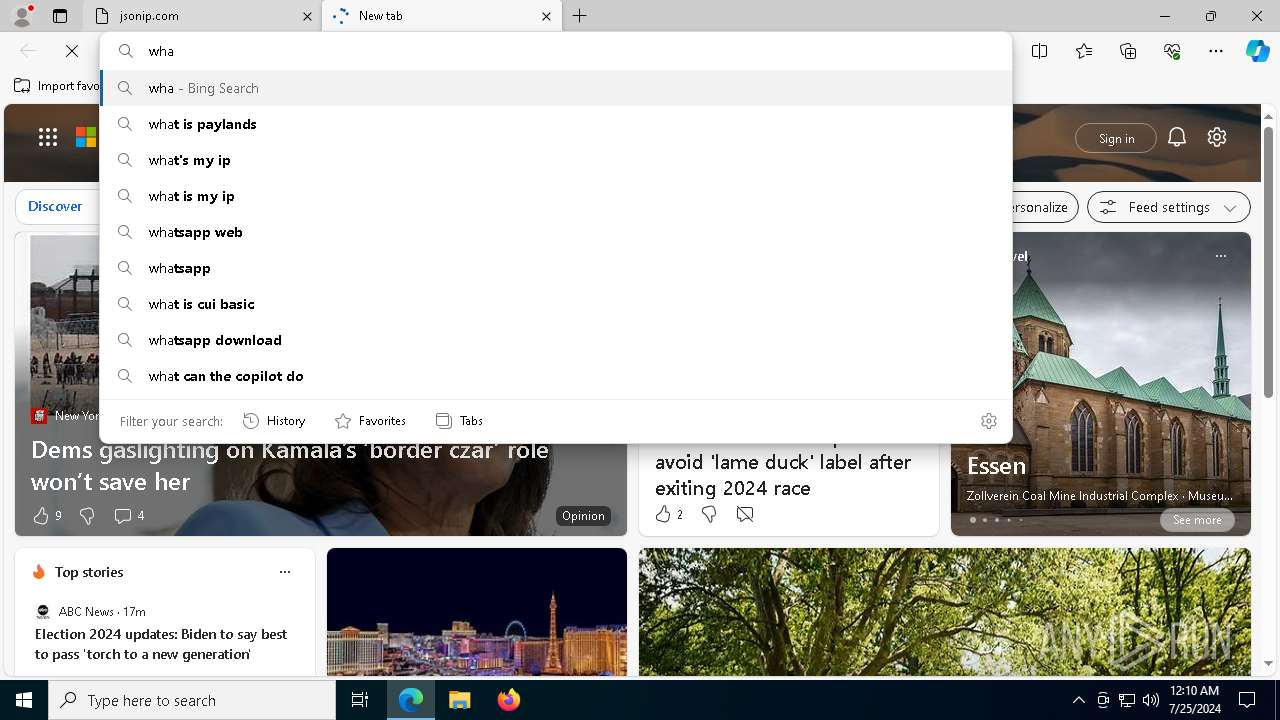
Task: Open Task View on taskbar
Action: [x=360, y=700]
